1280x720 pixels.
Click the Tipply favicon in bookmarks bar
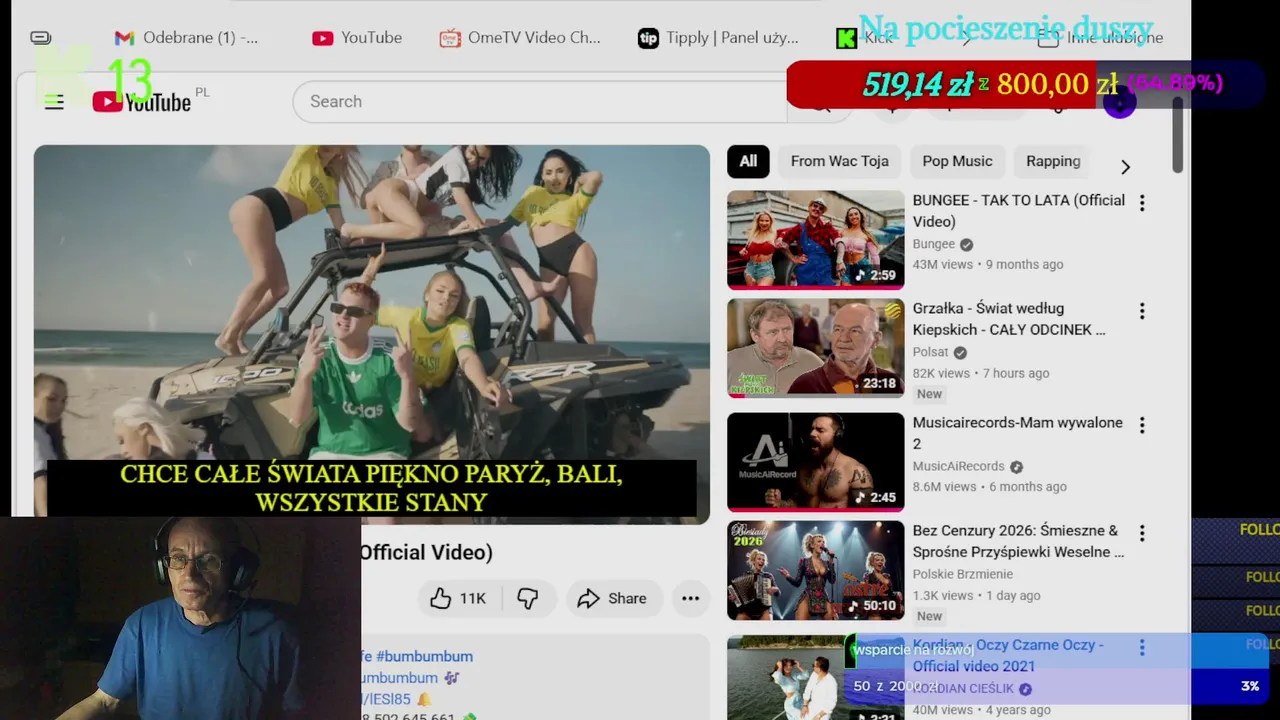point(648,38)
